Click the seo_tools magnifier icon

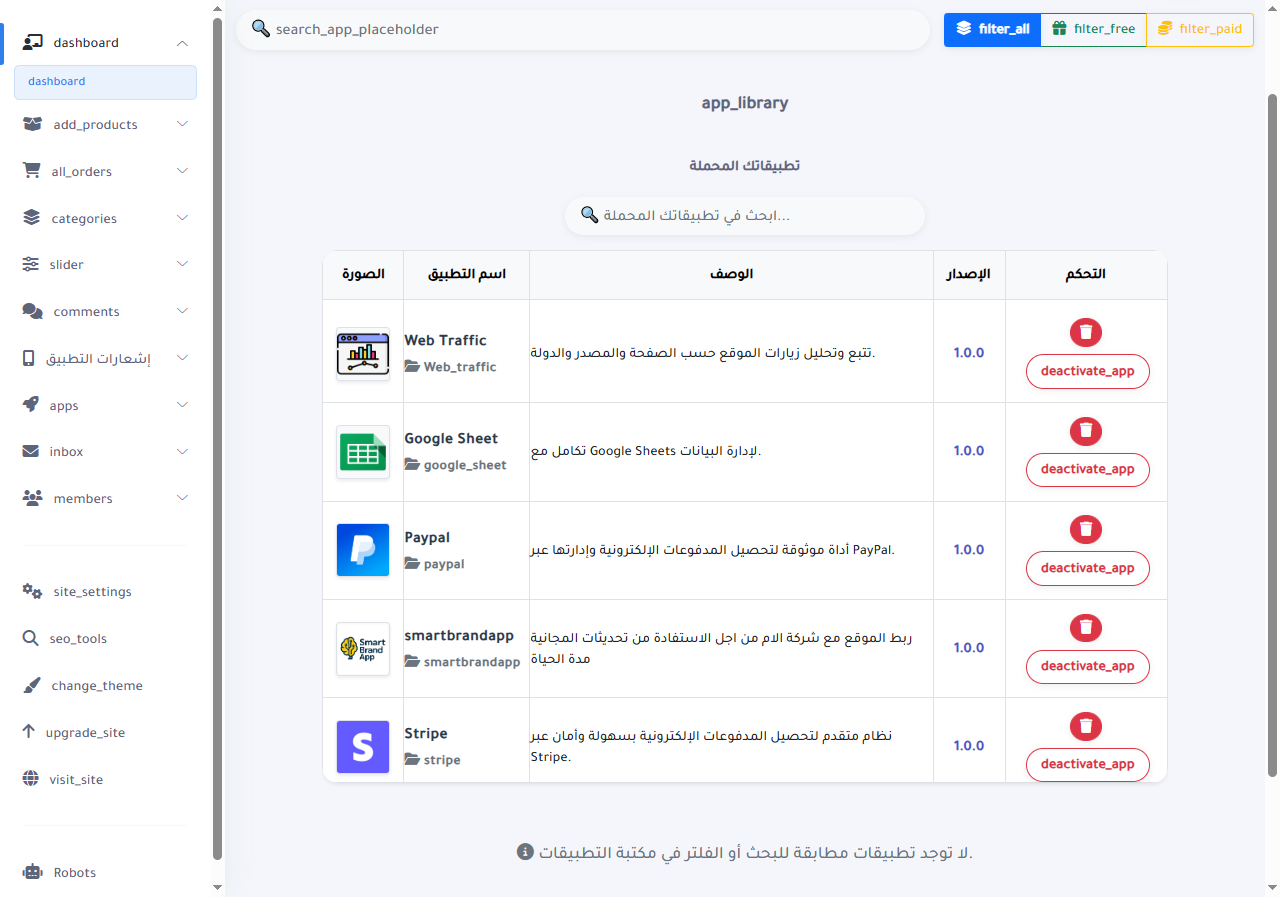(30, 638)
